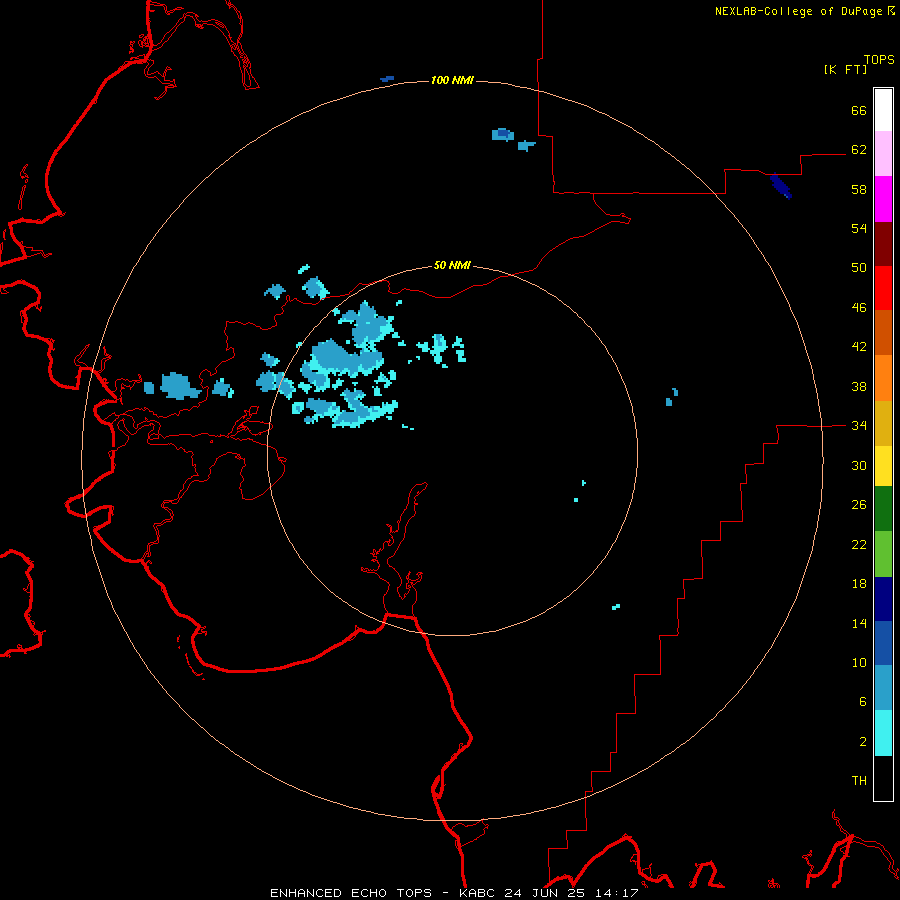This screenshot has height=900, width=900.
Task: Select the black TH threshold swatch
Action: (x=883, y=778)
